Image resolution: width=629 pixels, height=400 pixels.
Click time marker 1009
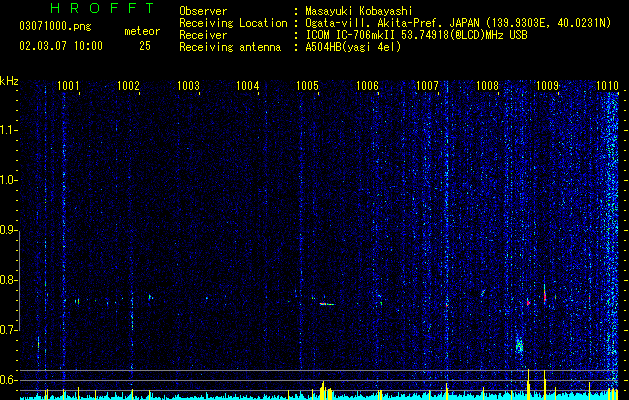(548, 85)
